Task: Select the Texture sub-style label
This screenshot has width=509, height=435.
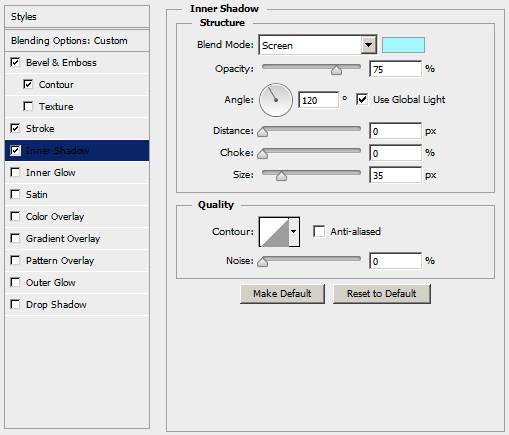Action: point(56,107)
